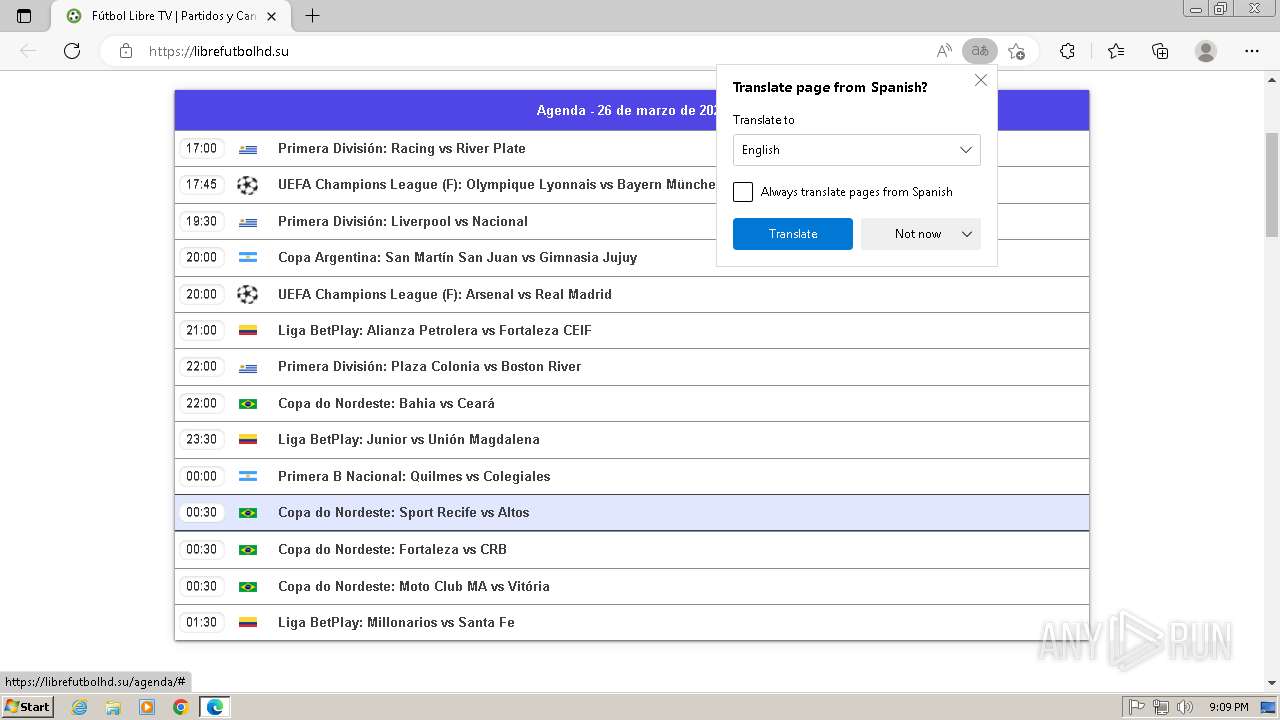Screen dimensions: 1280x720
Task: Open Junior vs Unión Magdalena match
Action: (409, 439)
